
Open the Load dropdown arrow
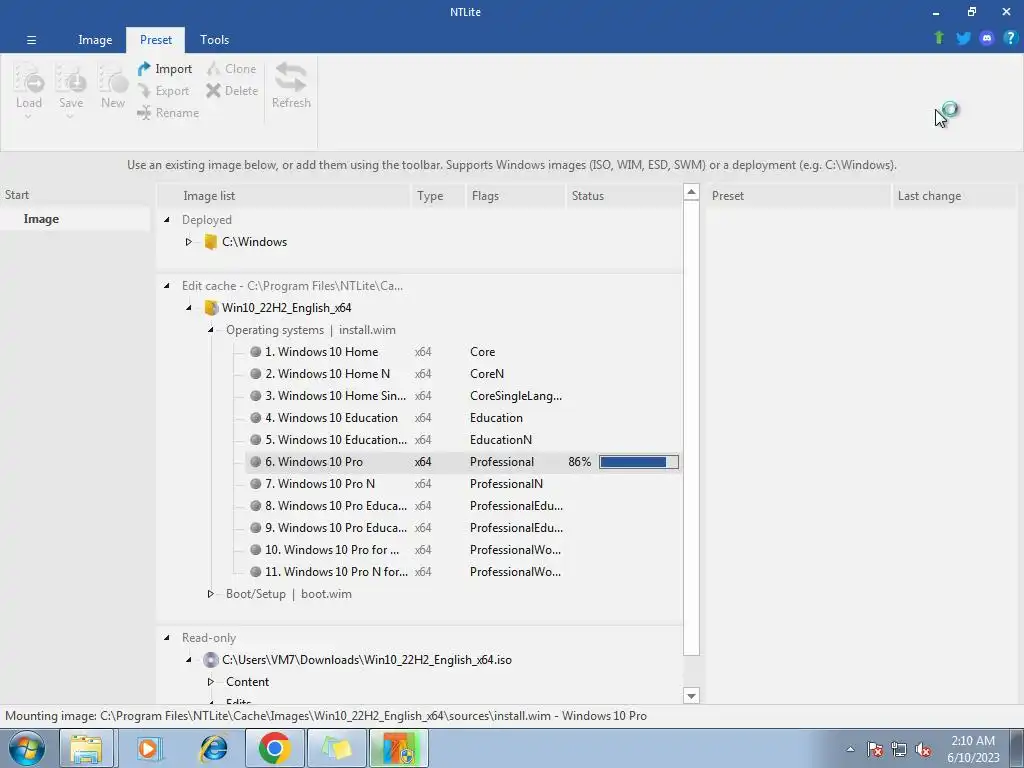click(28, 117)
